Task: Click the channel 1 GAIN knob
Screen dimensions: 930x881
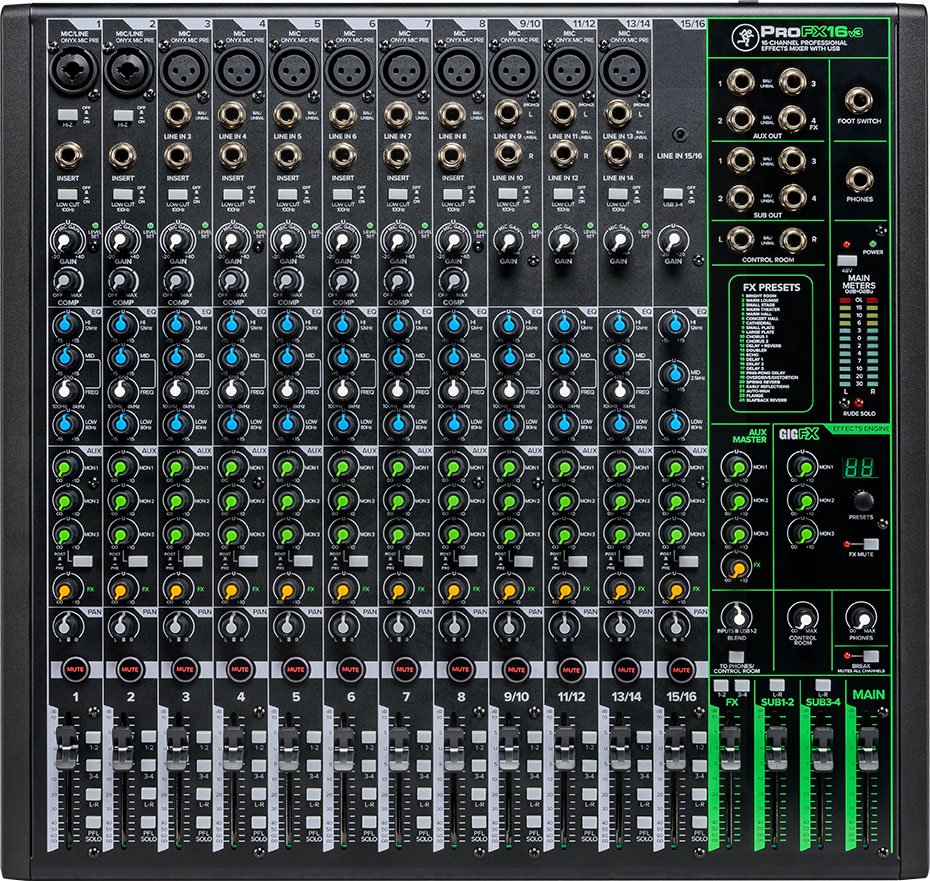Action: (67, 243)
